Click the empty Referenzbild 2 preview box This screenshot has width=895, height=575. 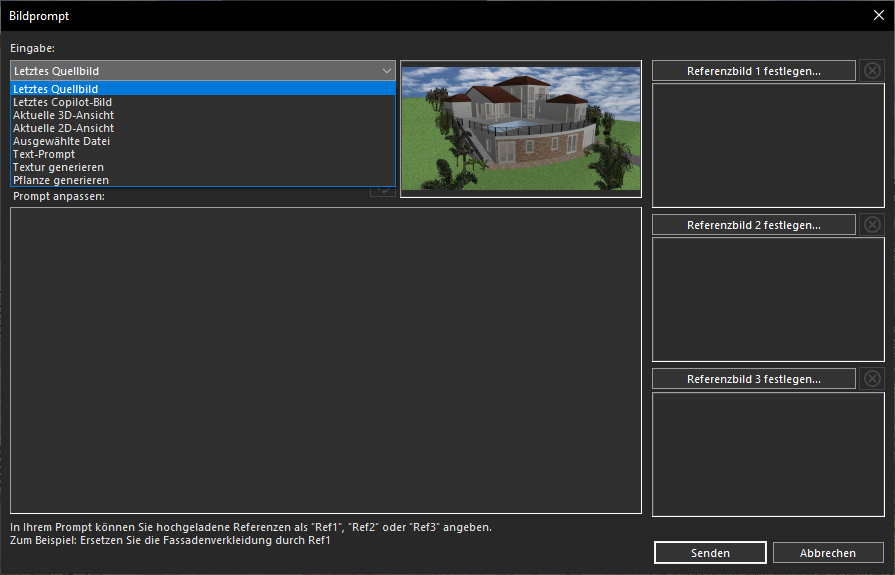[x=768, y=300]
